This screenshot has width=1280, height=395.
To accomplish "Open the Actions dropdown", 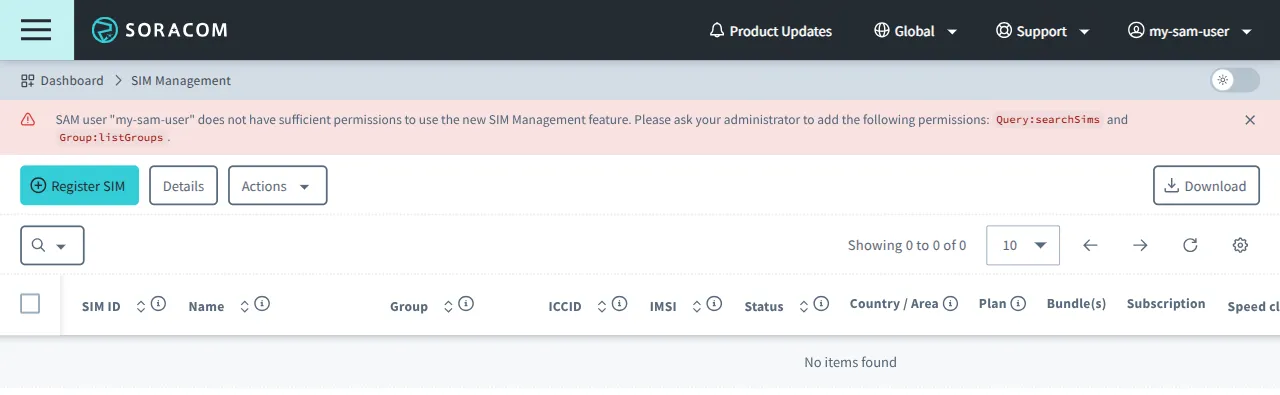I will click(x=277, y=186).
